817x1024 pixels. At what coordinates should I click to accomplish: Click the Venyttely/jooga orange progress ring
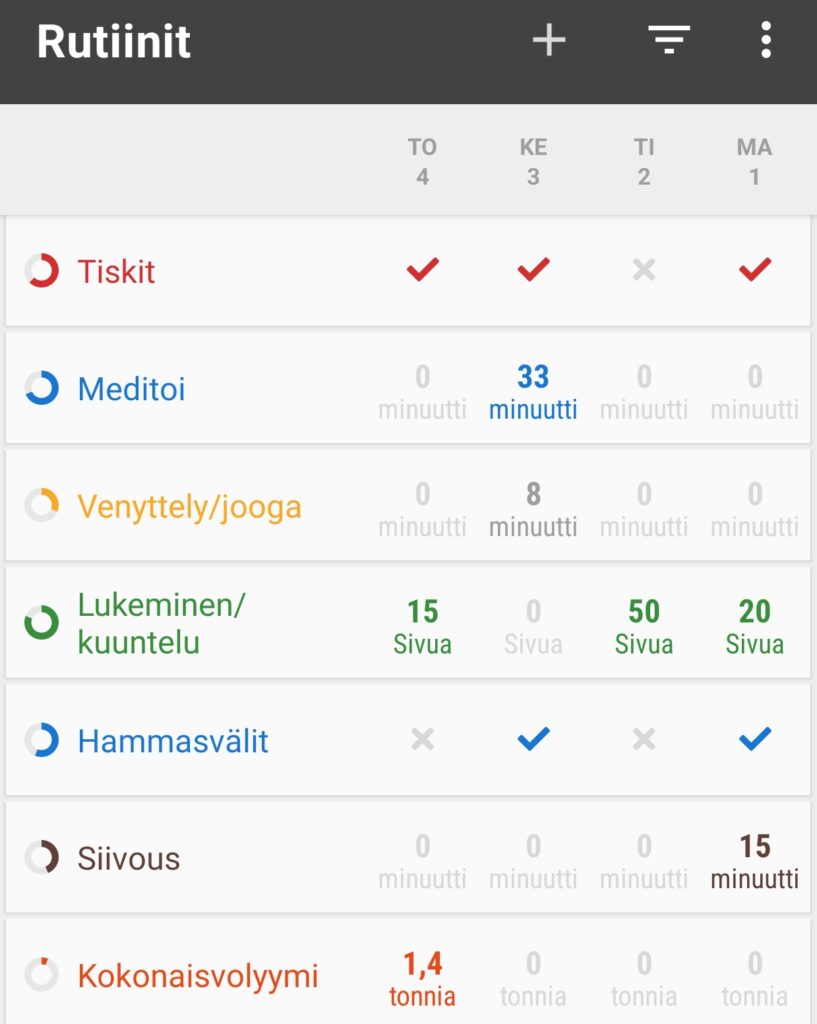(x=42, y=506)
